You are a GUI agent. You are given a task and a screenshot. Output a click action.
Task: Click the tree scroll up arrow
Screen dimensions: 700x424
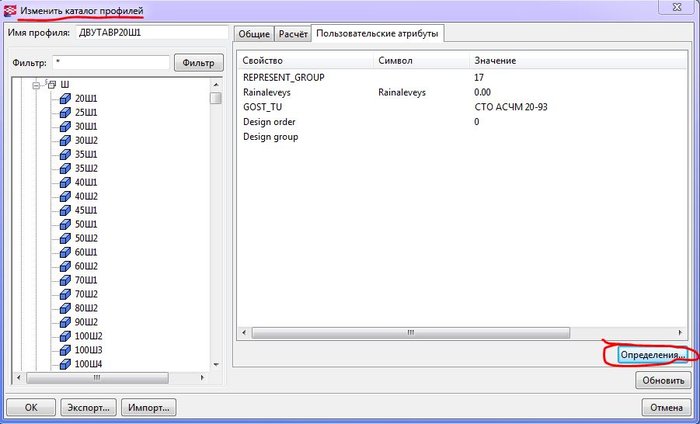click(216, 84)
